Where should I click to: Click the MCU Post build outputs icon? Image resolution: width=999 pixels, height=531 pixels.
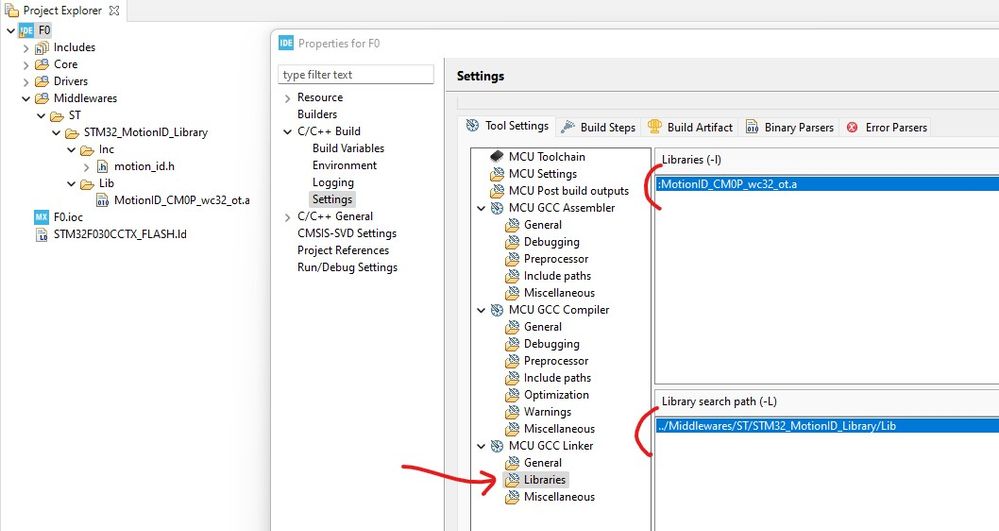(x=497, y=191)
